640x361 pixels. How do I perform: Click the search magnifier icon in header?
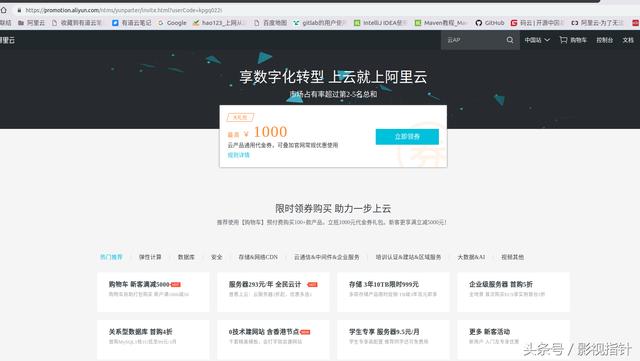[510, 40]
